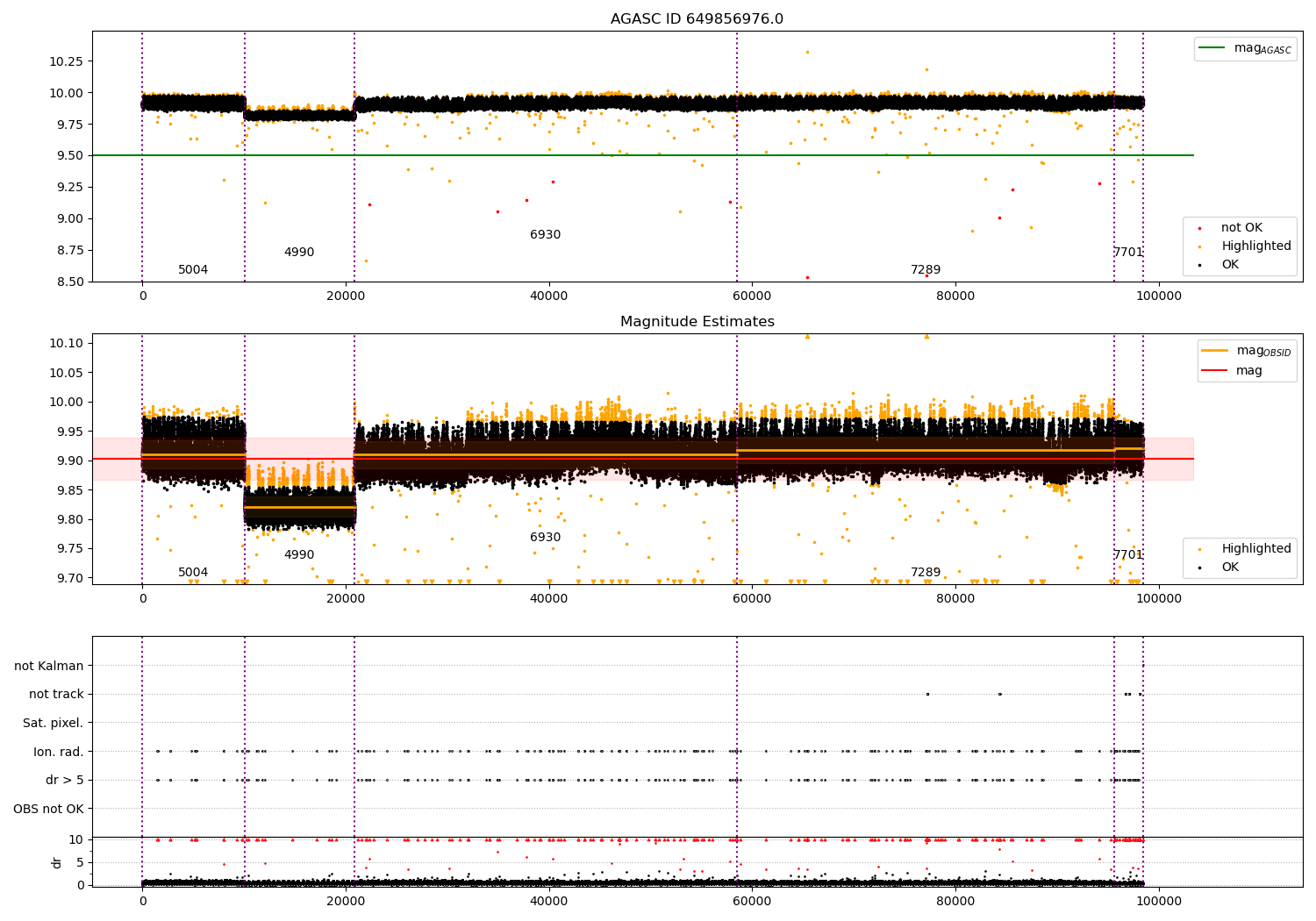
Task: Click the 9.90 y-axis tick in the middle plot
Action: pyautogui.click(x=69, y=460)
